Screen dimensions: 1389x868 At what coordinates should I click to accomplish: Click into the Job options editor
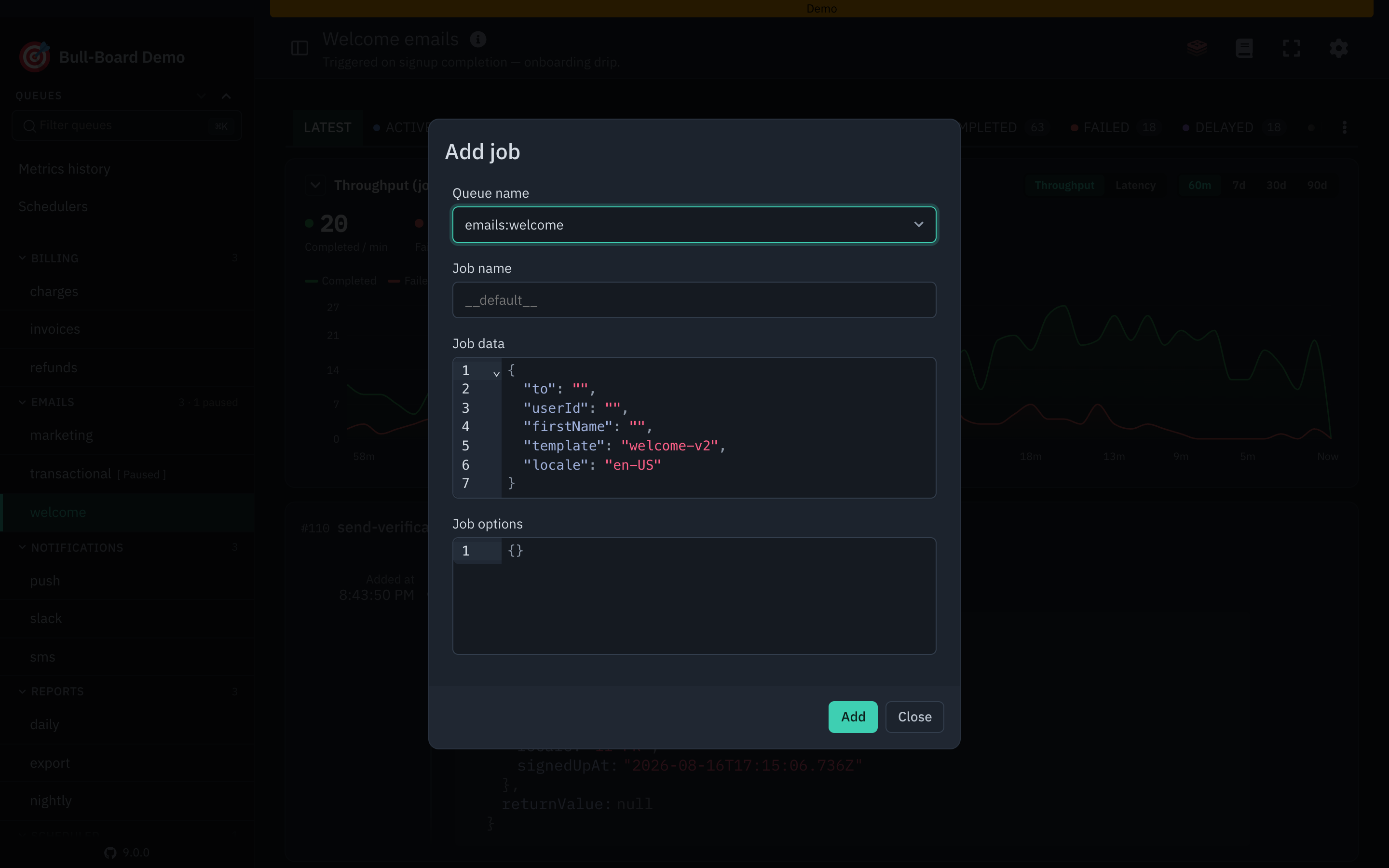coord(694,596)
